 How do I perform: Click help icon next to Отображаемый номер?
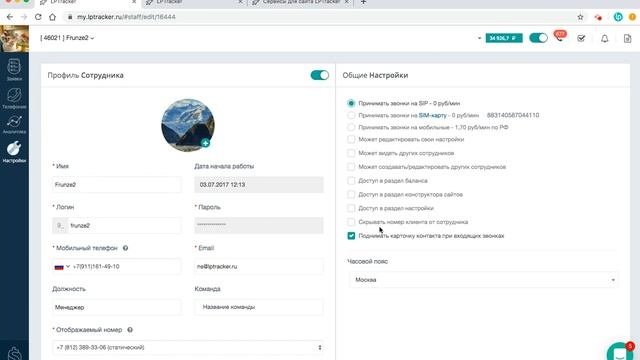[130, 329]
